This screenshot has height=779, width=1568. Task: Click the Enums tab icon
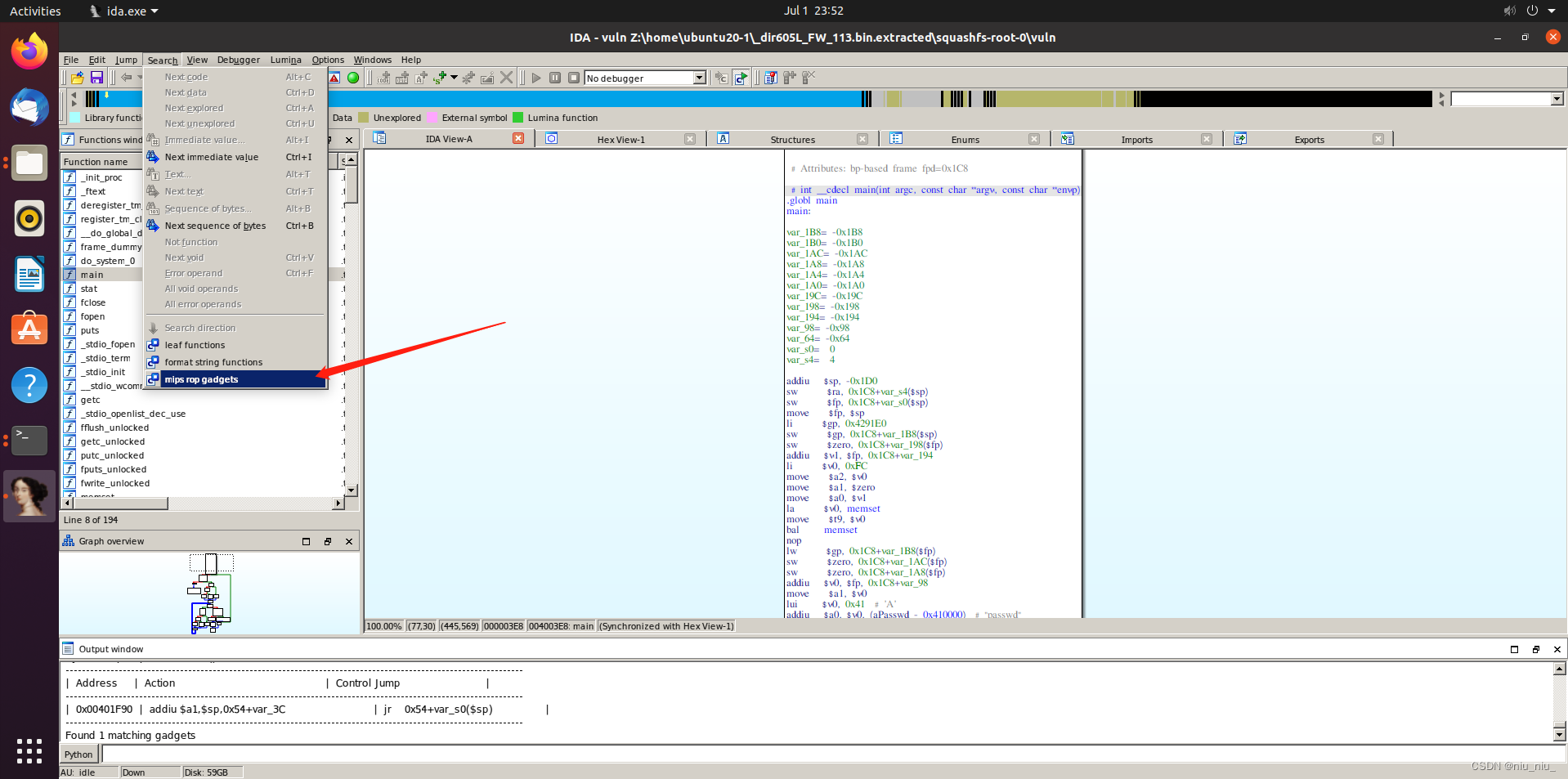896,139
